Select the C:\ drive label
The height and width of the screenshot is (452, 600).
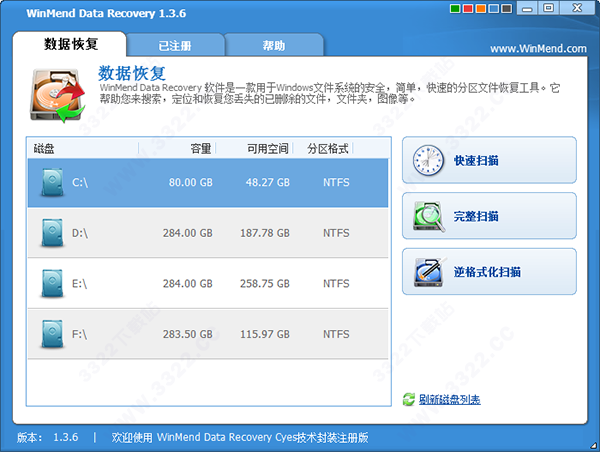80,183
